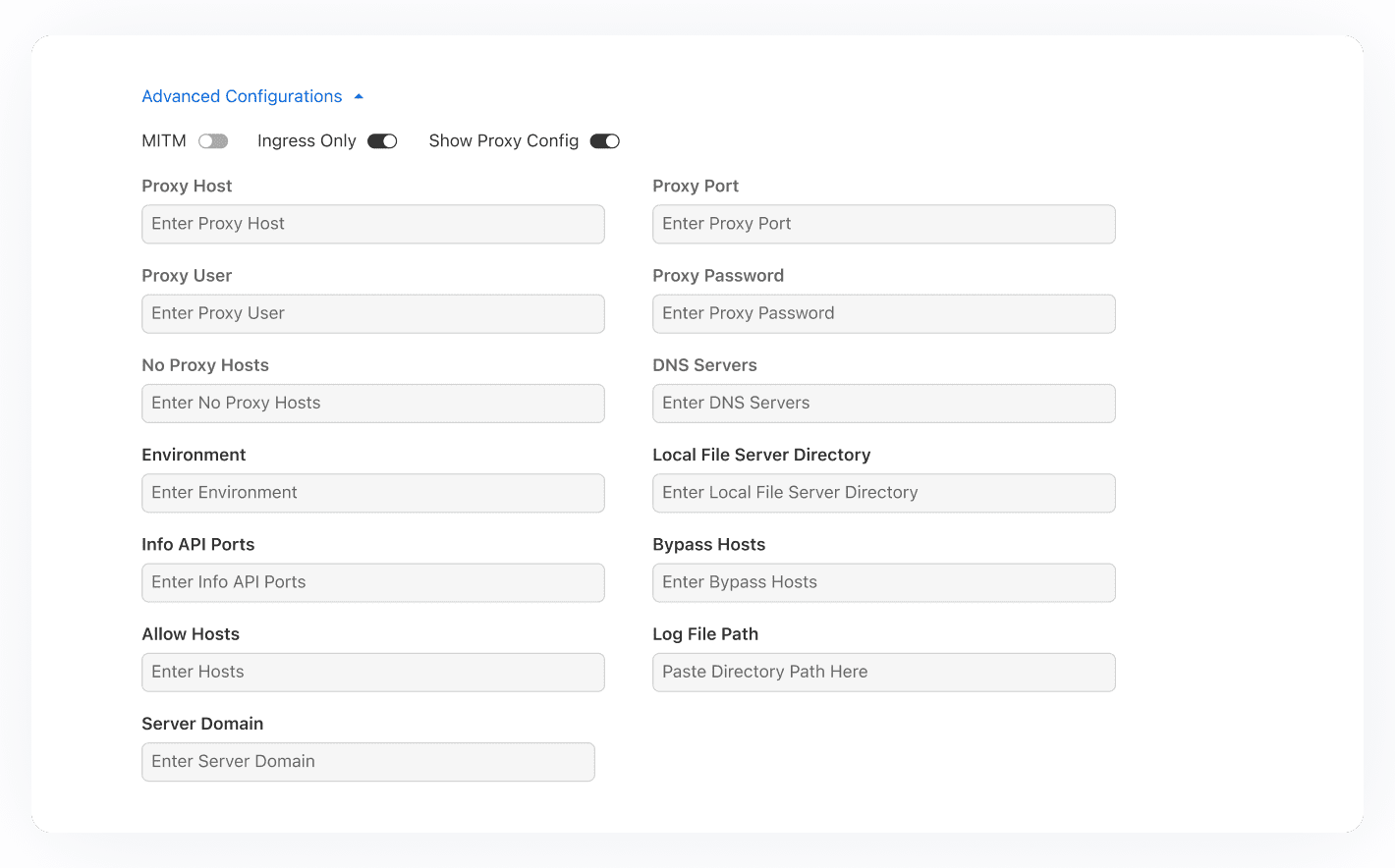Focus the Proxy Port field
Viewport: 1395px width, 868px height.
click(x=883, y=224)
